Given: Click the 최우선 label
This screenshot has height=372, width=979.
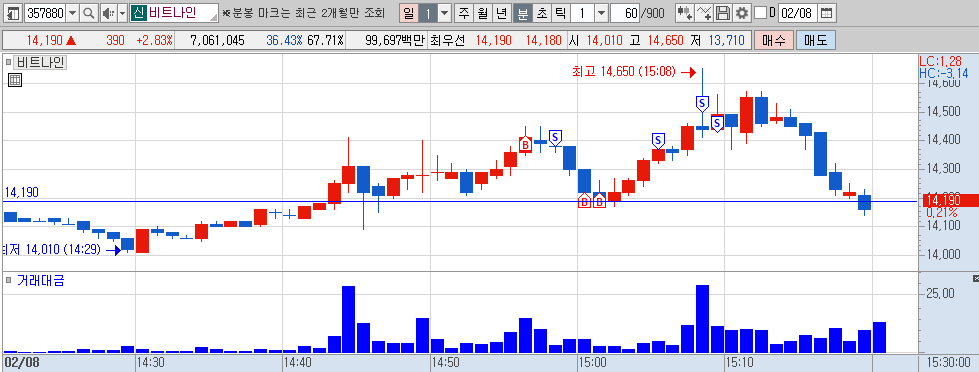Looking at the screenshot, I should (x=448, y=41).
